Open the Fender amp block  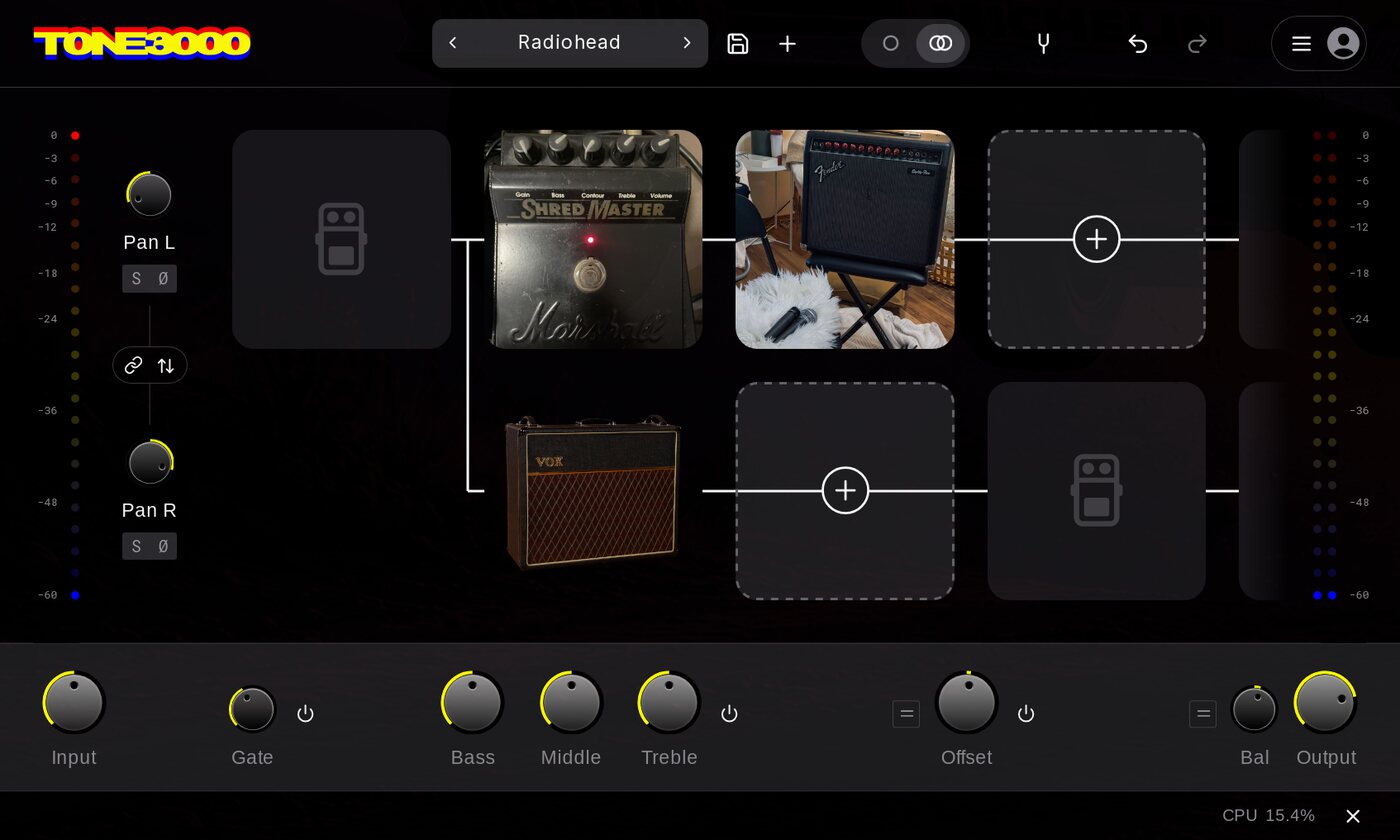(x=845, y=239)
